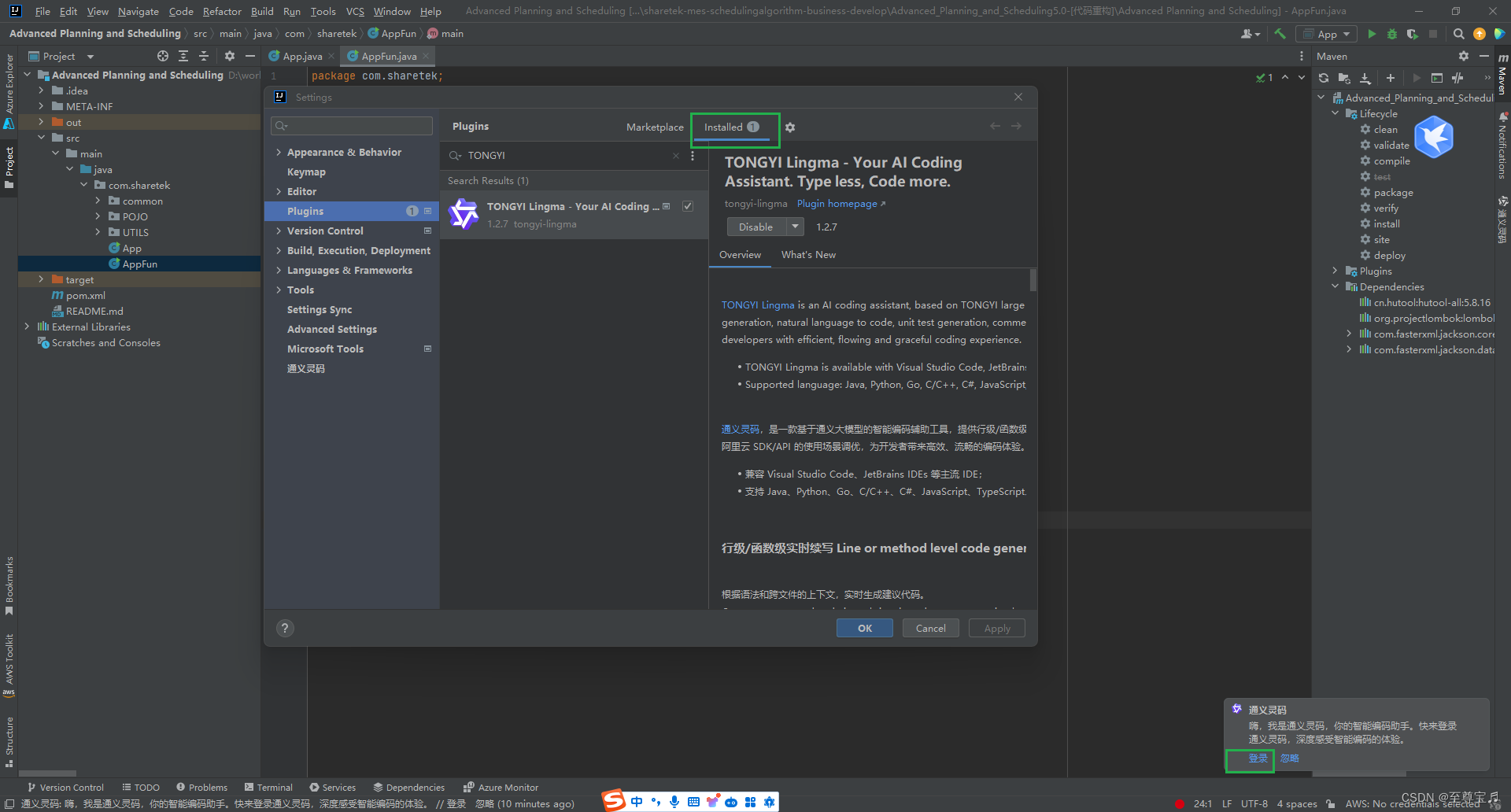
Task: Click Maven compile lifecycle goal
Action: pos(1391,161)
